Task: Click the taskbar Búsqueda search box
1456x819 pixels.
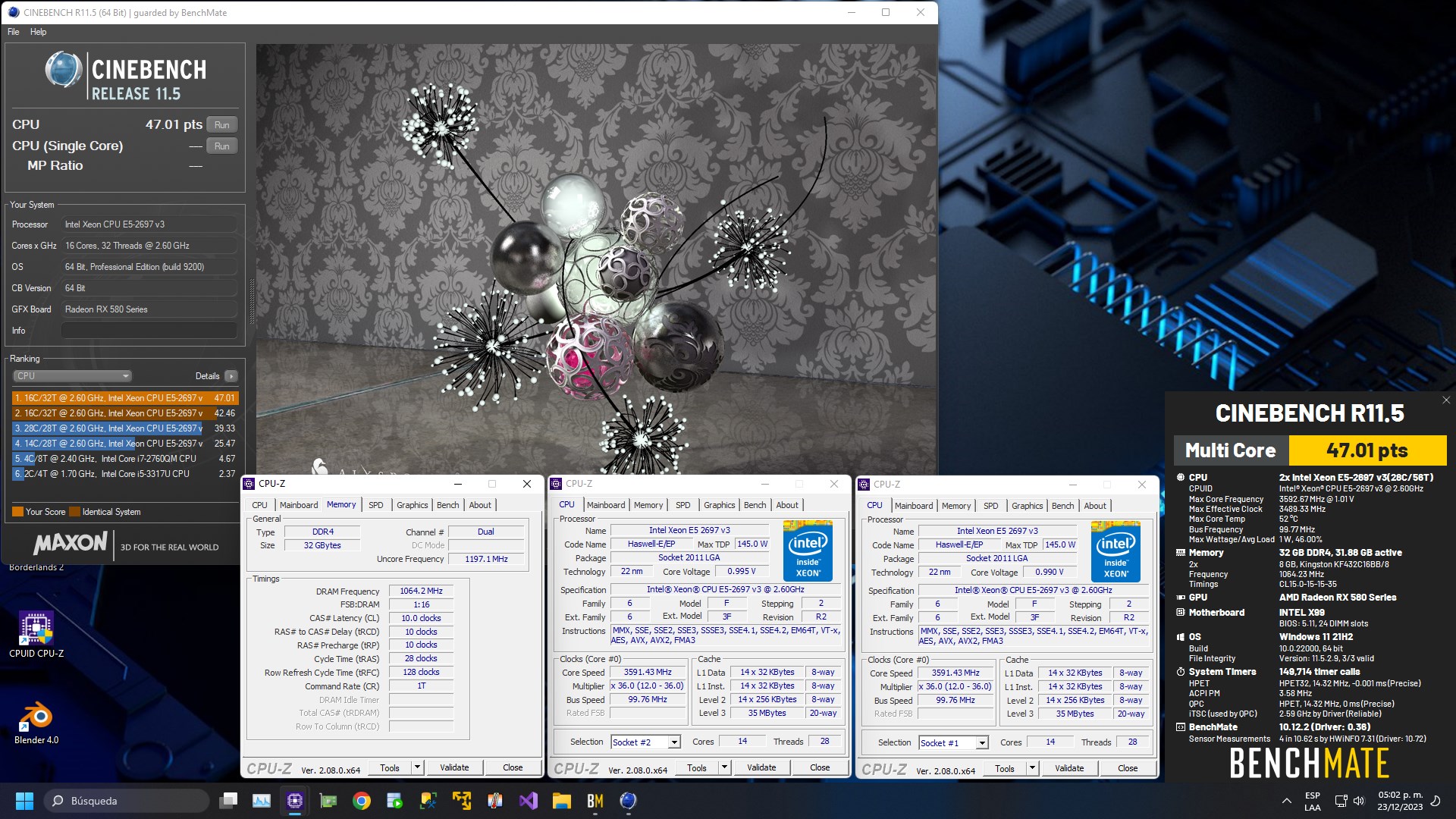Action: 126,801
